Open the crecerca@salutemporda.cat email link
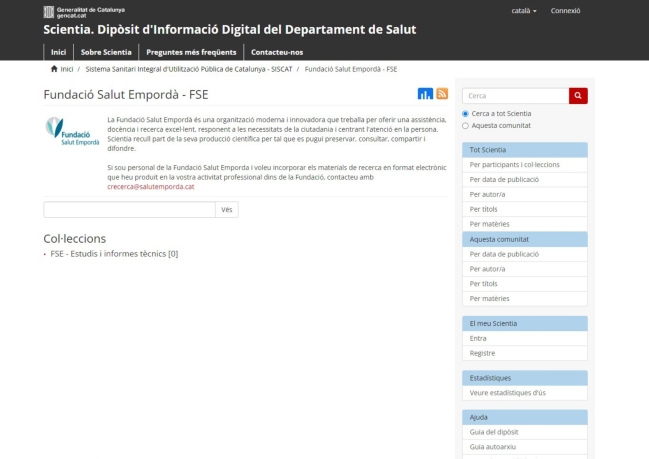Viewport: 649px width, 459px height. [151, 187]
